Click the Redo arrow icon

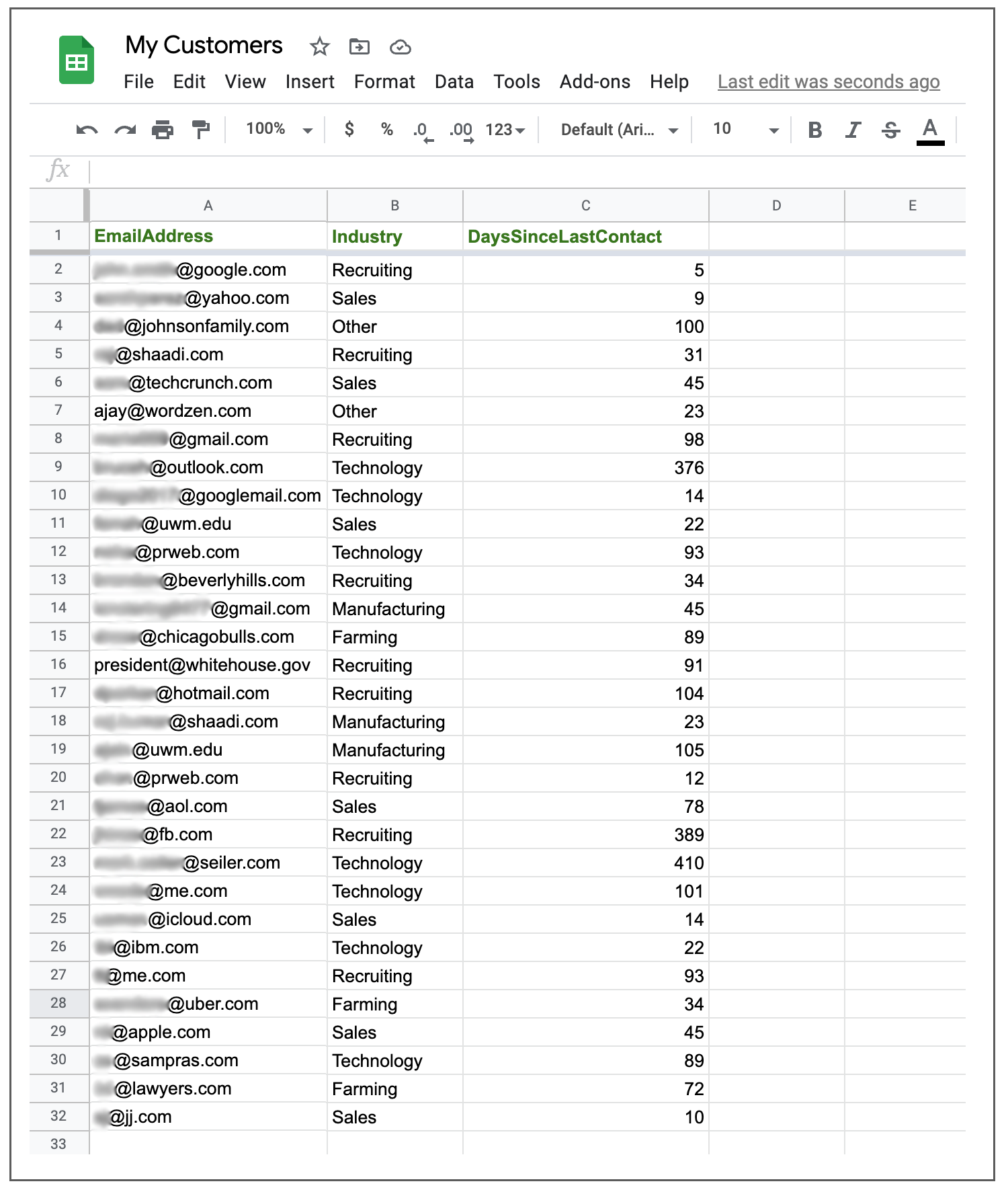pos(125,130)
